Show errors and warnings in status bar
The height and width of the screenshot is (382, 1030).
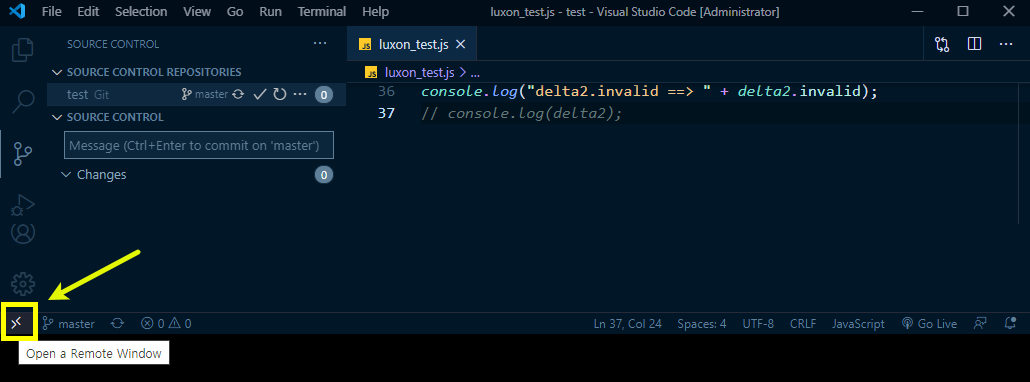[x=166, y=324]
